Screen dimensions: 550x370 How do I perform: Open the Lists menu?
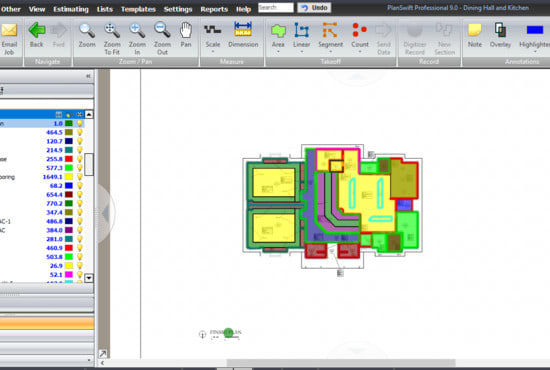(105, 9)
